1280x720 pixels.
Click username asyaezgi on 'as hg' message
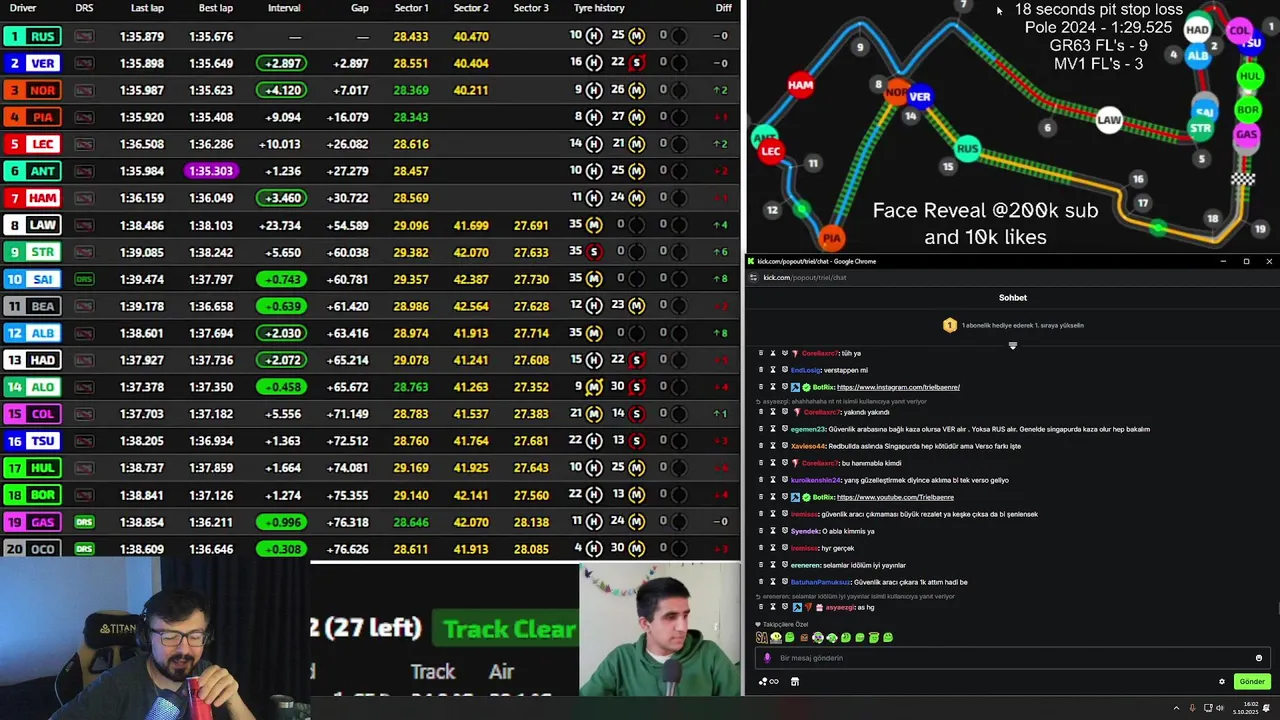click(x=840, y=607)
